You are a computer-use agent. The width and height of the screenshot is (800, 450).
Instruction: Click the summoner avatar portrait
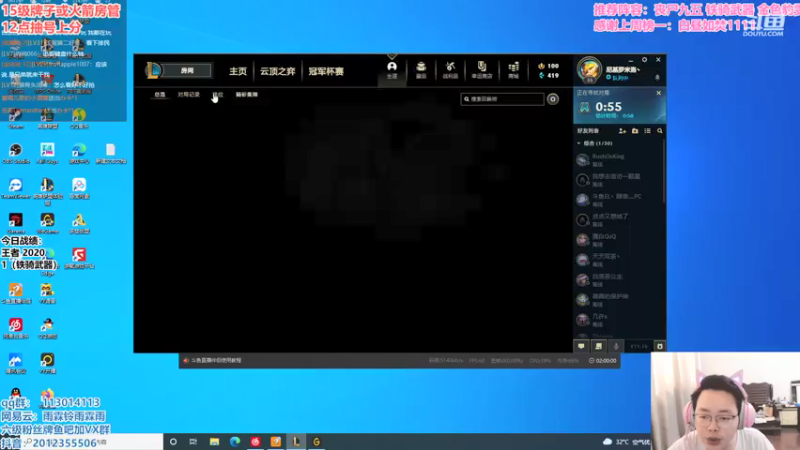pos(589,69)
